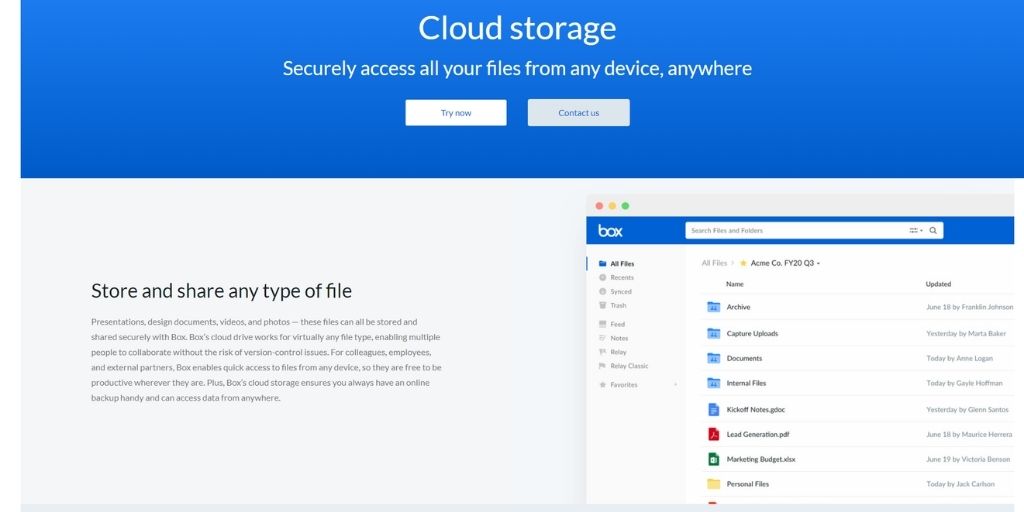Click the Recents clock icon
This screenshot has height=512, width=1024.
pos(603,278)
